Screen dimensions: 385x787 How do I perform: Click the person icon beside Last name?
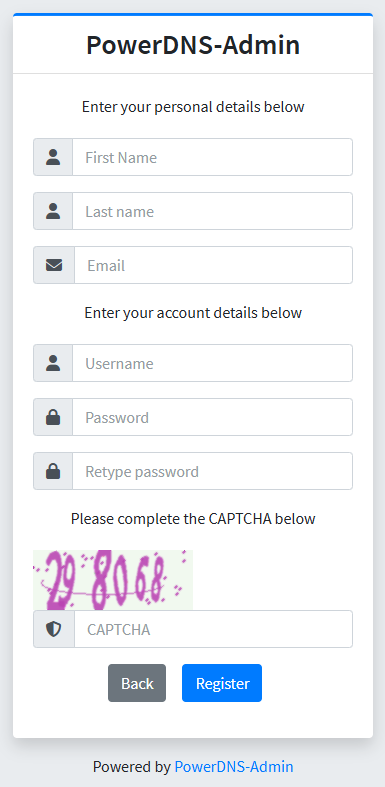click(x=53, y=211)
